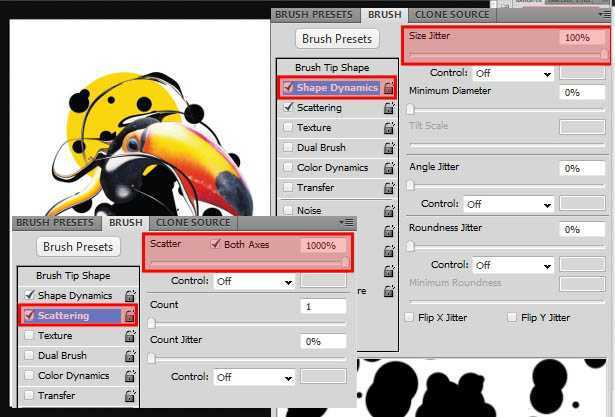Click the Count value input field
Screen dimensions: 615x417
323,306
